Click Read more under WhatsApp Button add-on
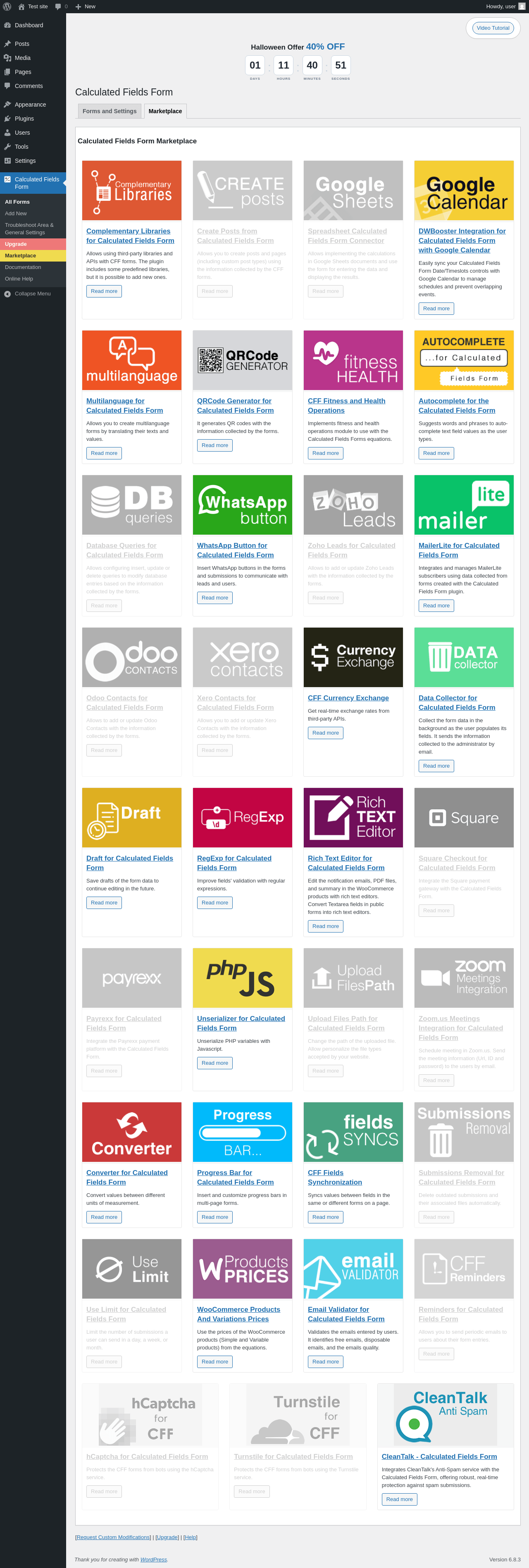 click(215, 598)
